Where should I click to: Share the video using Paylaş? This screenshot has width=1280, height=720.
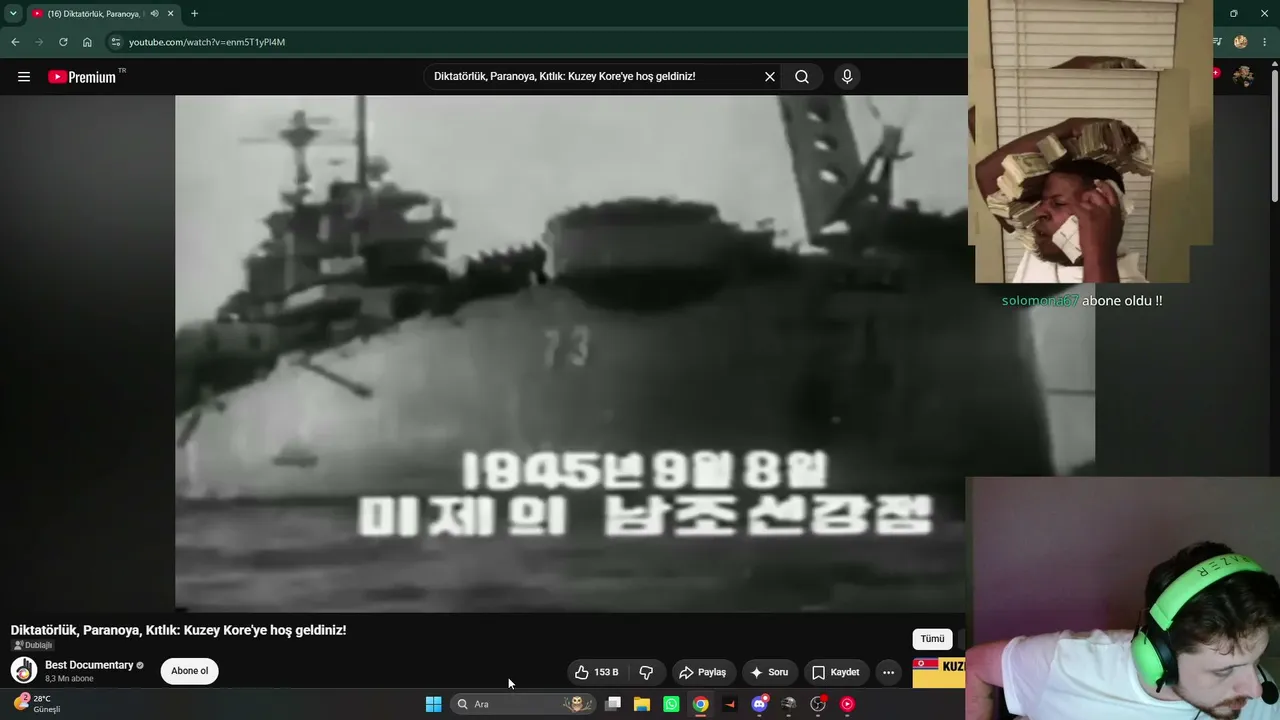point(703,672)
